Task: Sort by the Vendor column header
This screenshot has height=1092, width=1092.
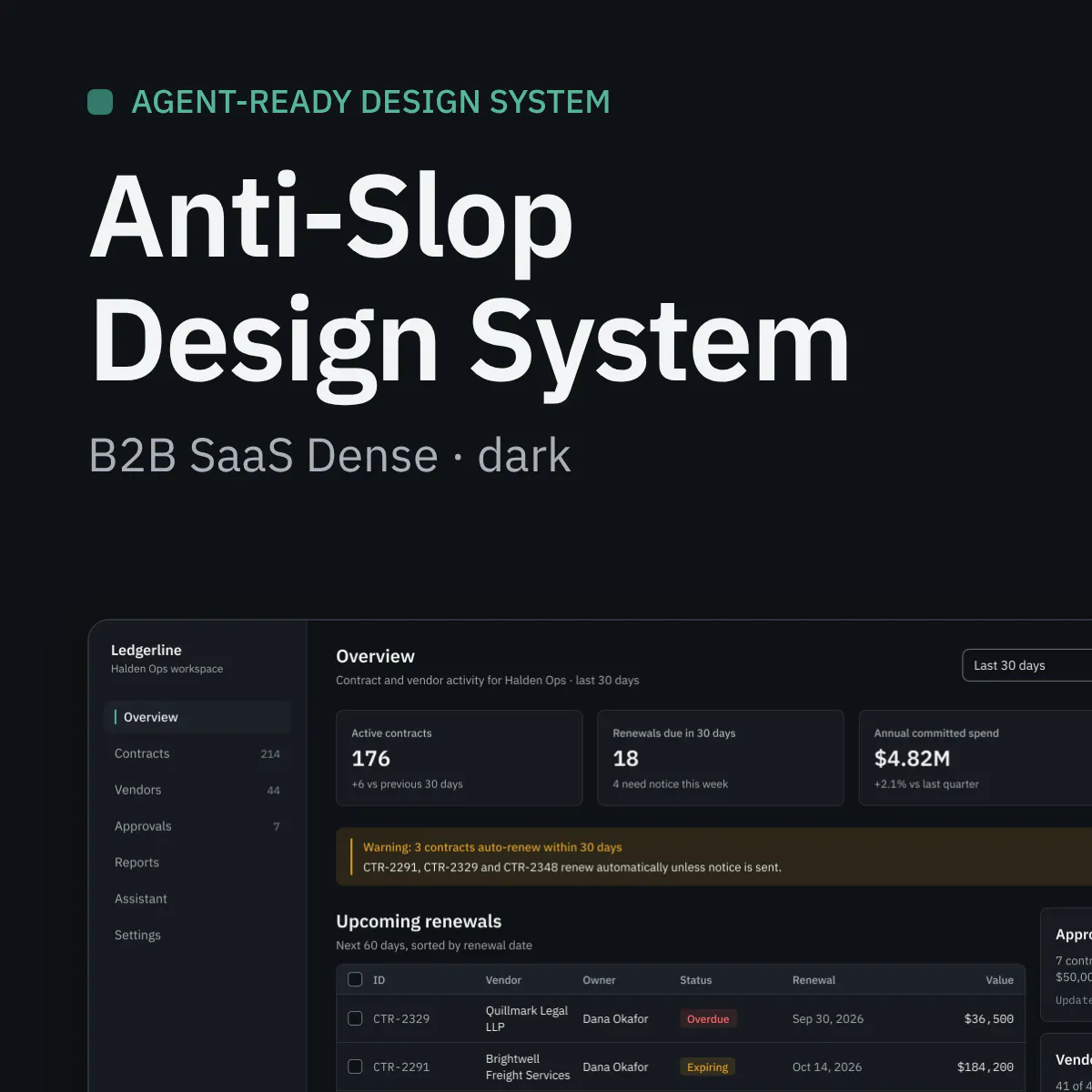Action: [x=503, y=980]
